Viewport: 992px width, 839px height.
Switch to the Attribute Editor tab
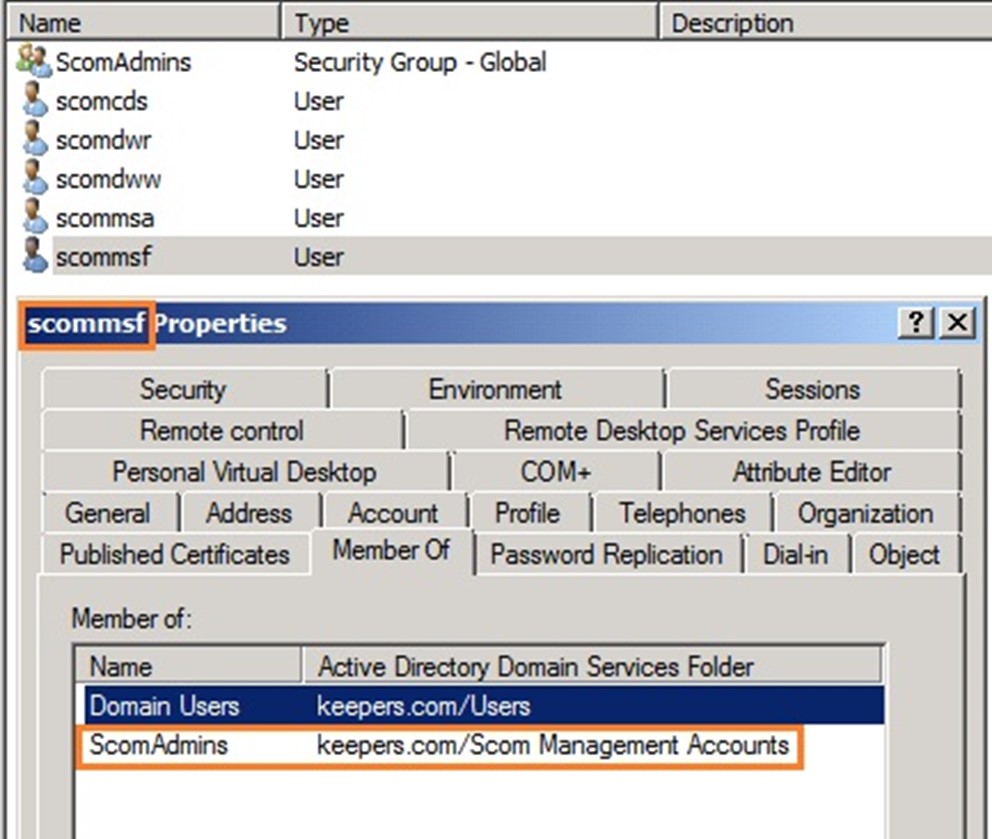(811, 472)
